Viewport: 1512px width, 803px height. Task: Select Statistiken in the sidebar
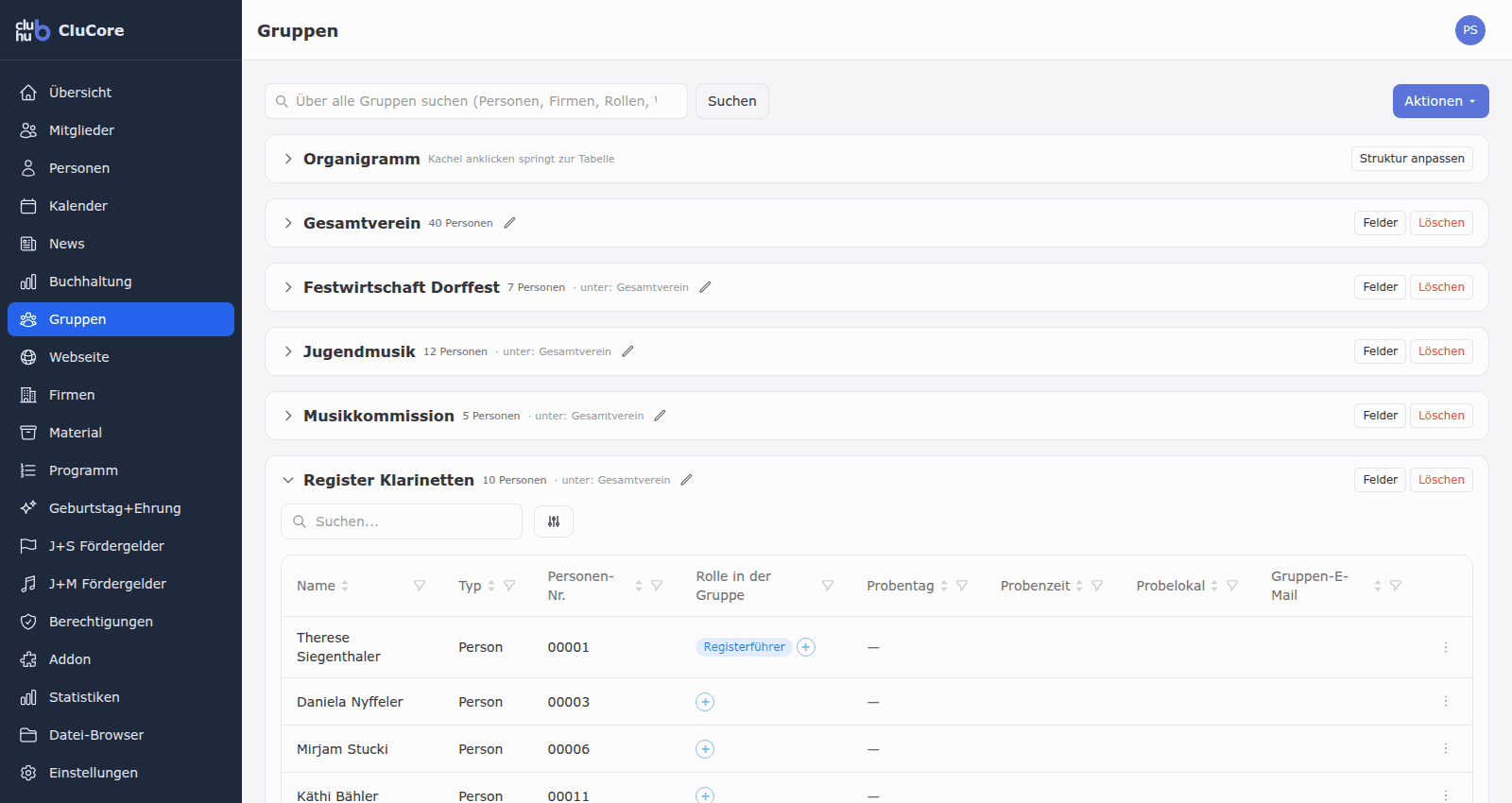click(121, 697)
